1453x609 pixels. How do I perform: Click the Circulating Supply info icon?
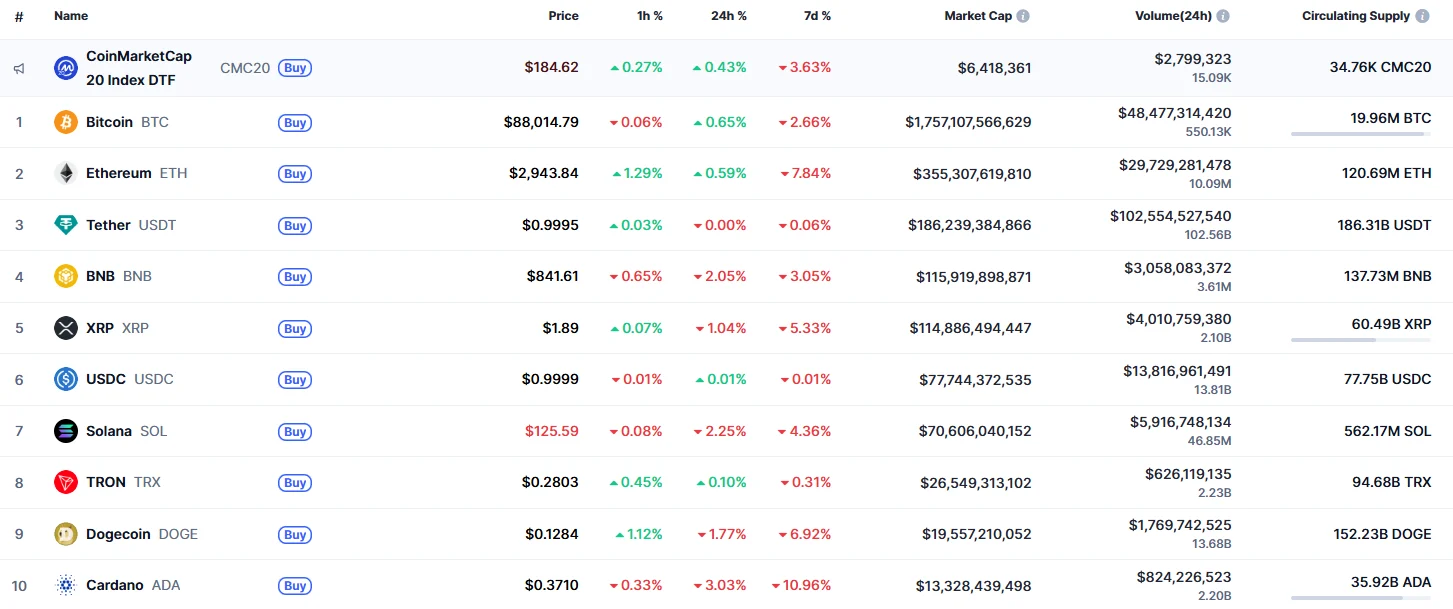coord(1423,16)
